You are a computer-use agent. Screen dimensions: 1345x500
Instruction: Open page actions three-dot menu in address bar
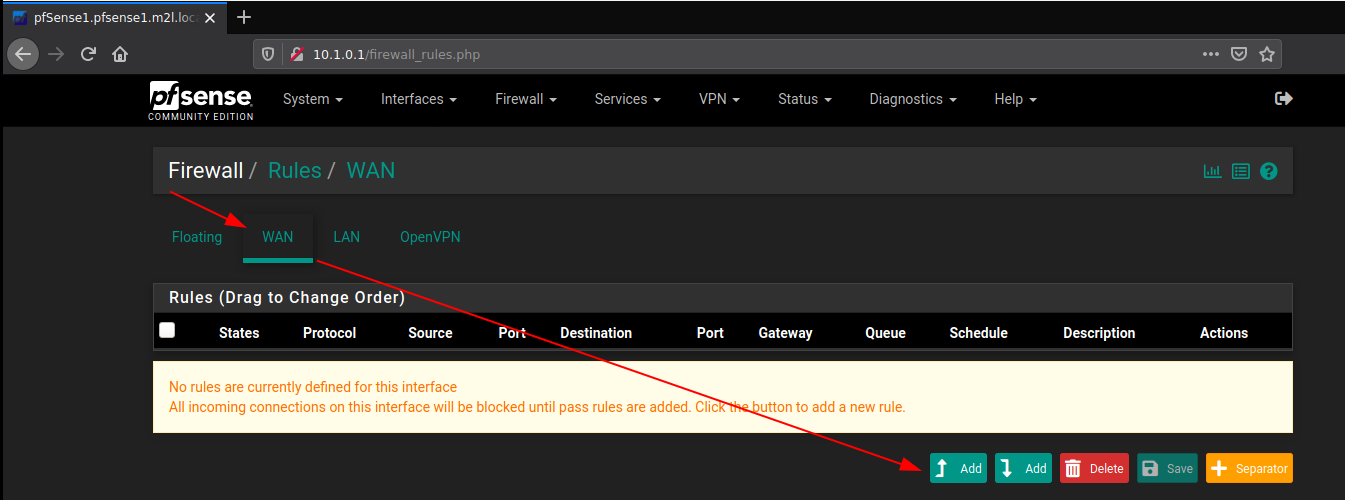(x=1211, y=54)
